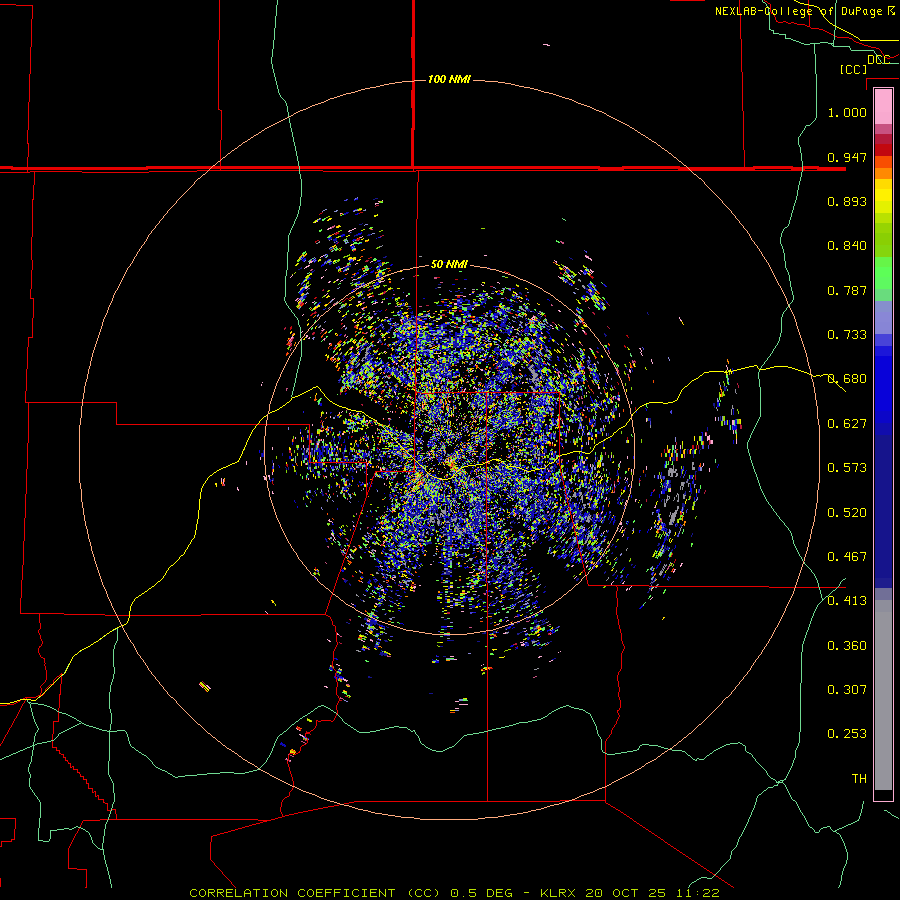
Task: Select the 0.627 legend value
Action: coord(847,424)
